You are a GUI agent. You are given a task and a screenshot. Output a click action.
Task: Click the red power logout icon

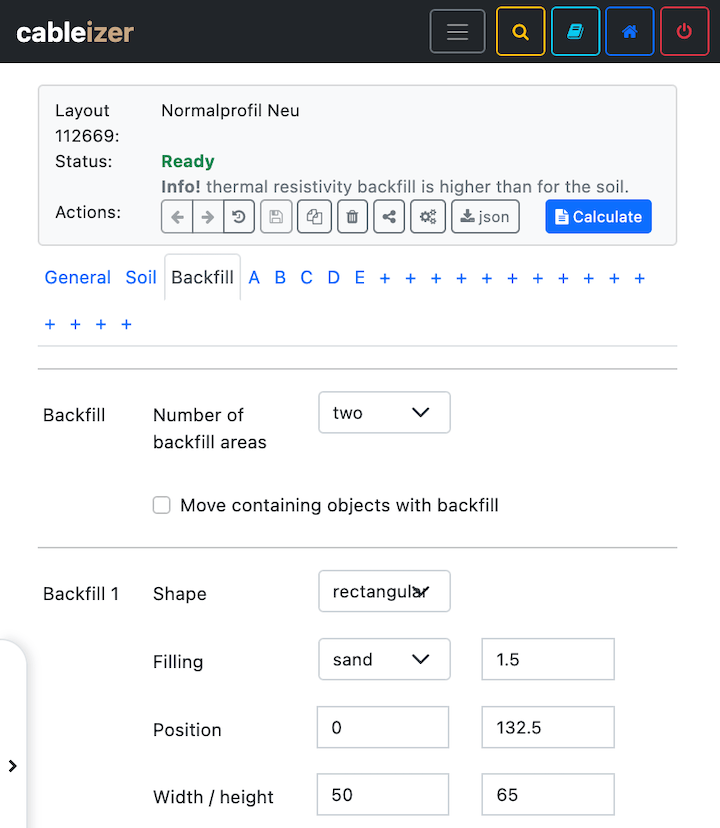coord(685,32)
